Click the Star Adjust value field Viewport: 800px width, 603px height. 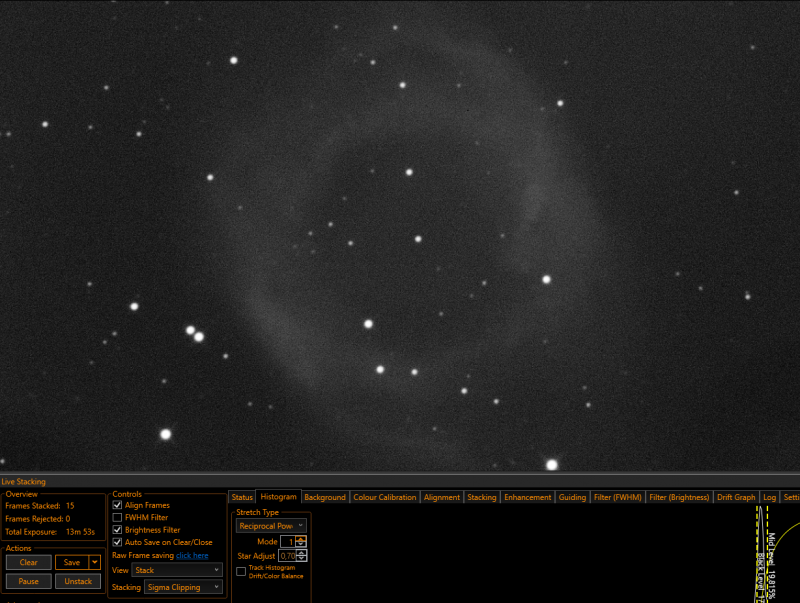[288, 556]
